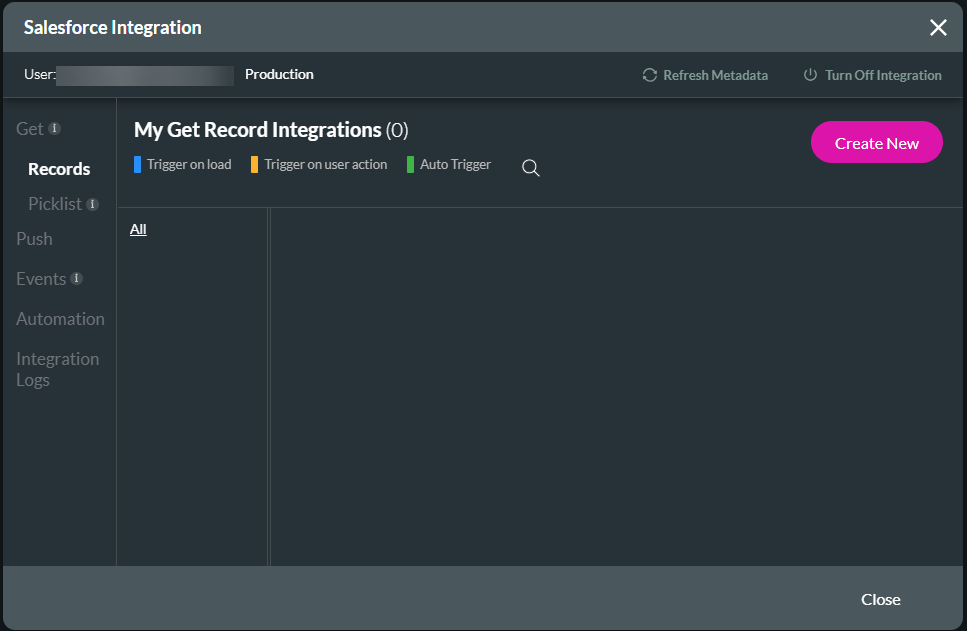Click the info icon next to Events
967x631 pixels.
[76, 278]
